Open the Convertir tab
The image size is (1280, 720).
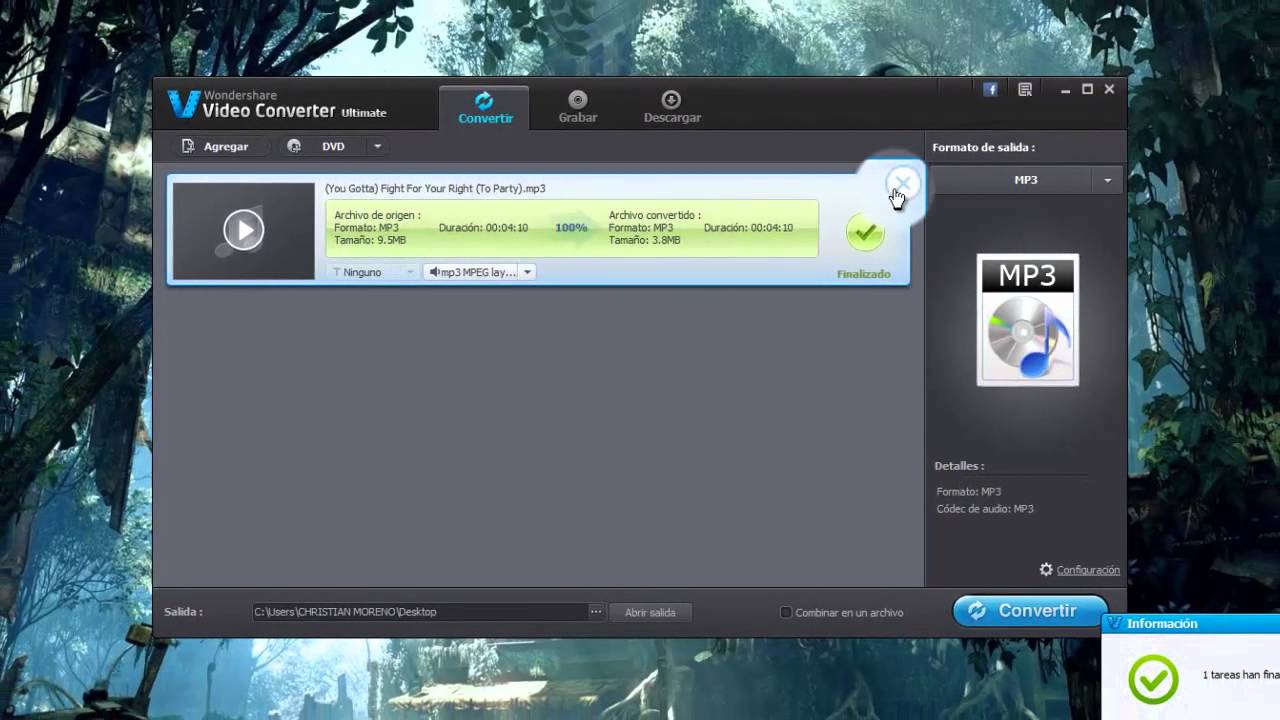(x=485, y=108)
